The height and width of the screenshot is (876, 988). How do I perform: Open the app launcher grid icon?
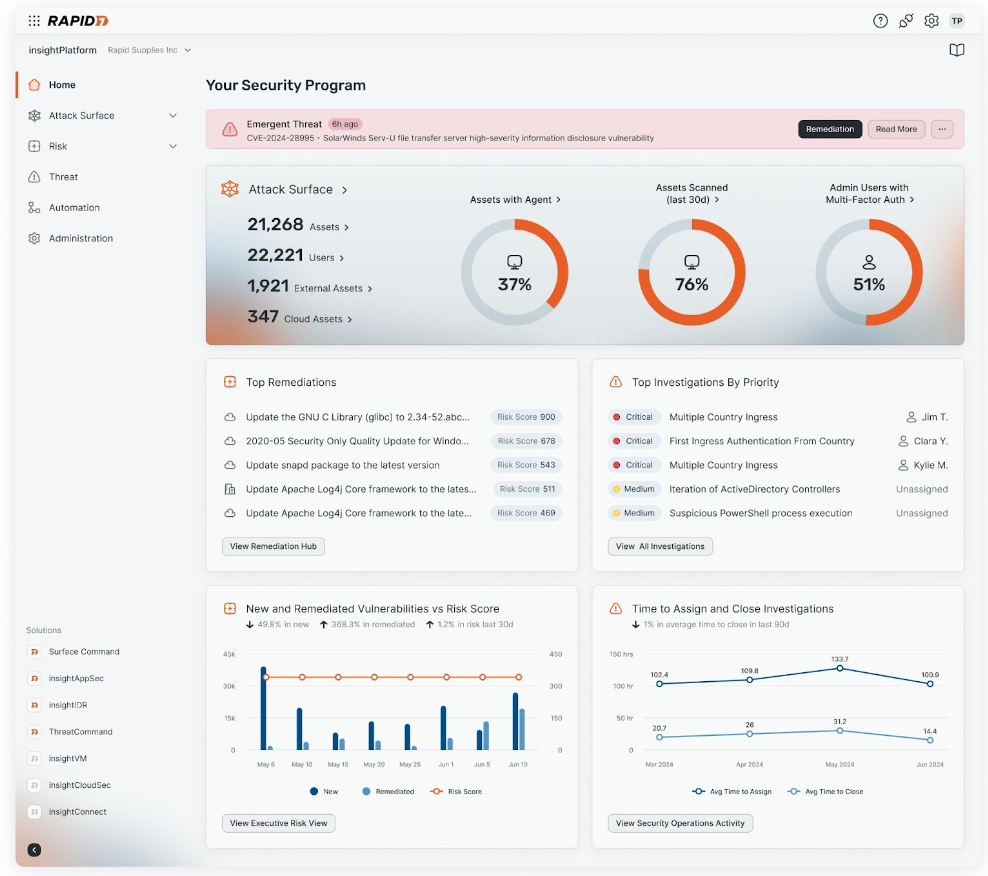click(34, 20)
